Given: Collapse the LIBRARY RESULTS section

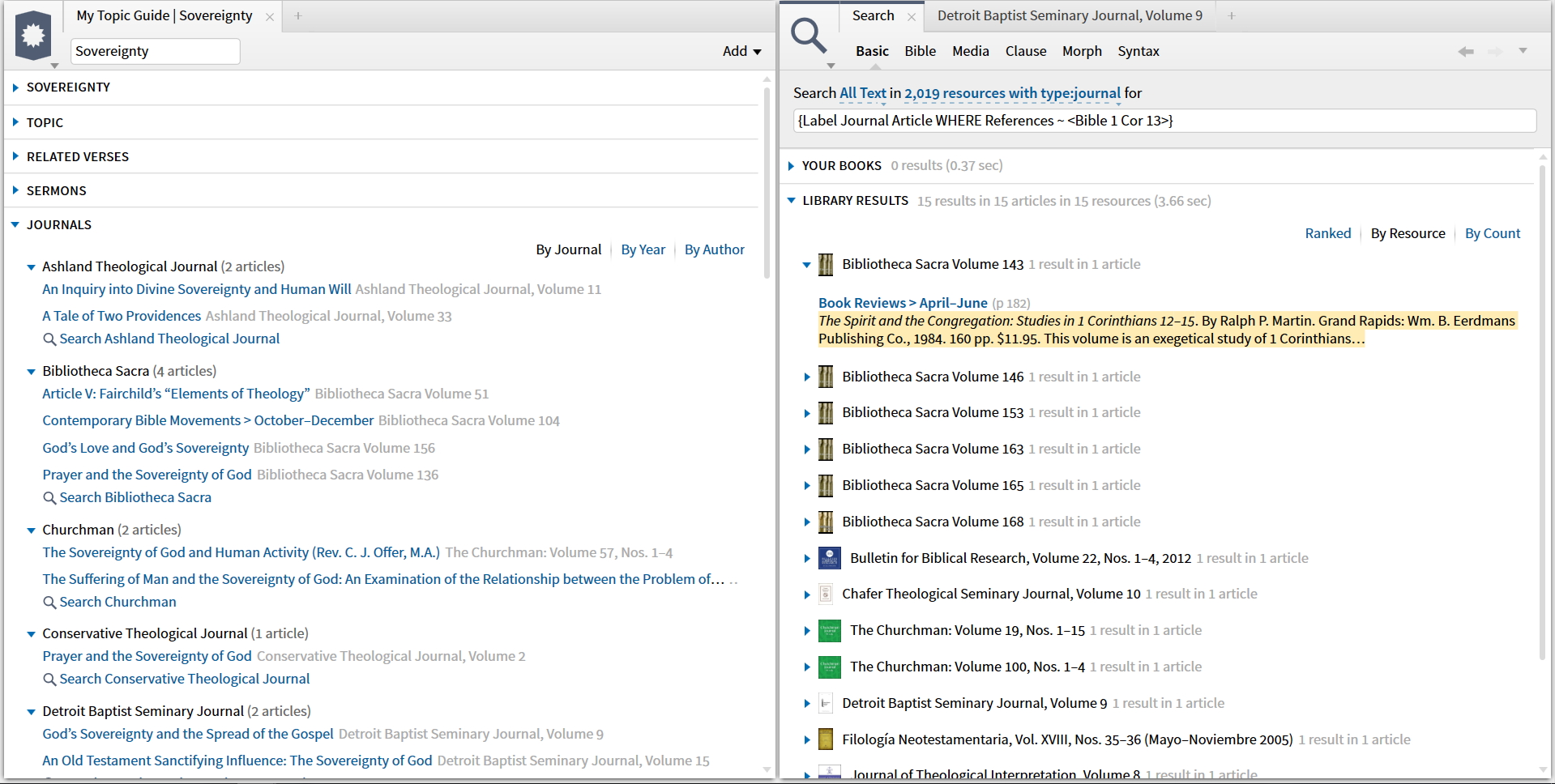Looking at the screenshot, I should tap(792, 200).
